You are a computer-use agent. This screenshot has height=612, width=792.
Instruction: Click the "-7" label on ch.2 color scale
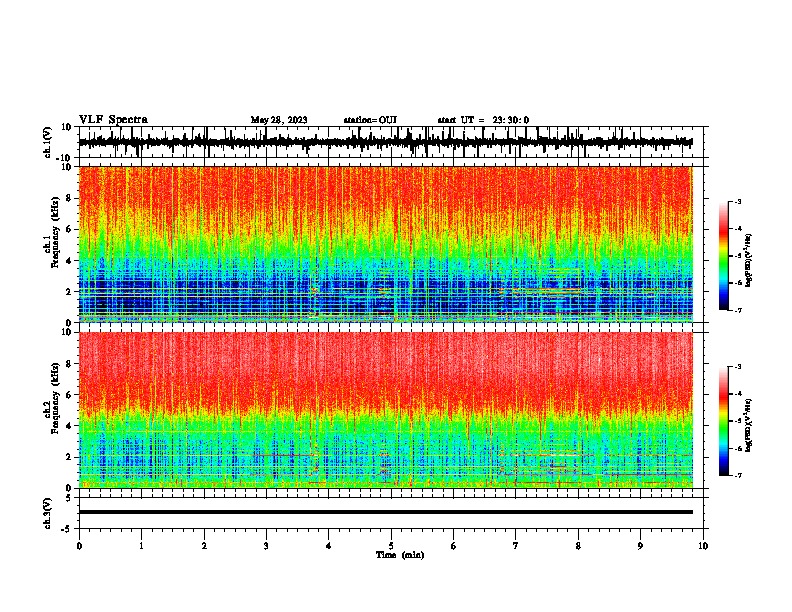click(x=738, y=476)
